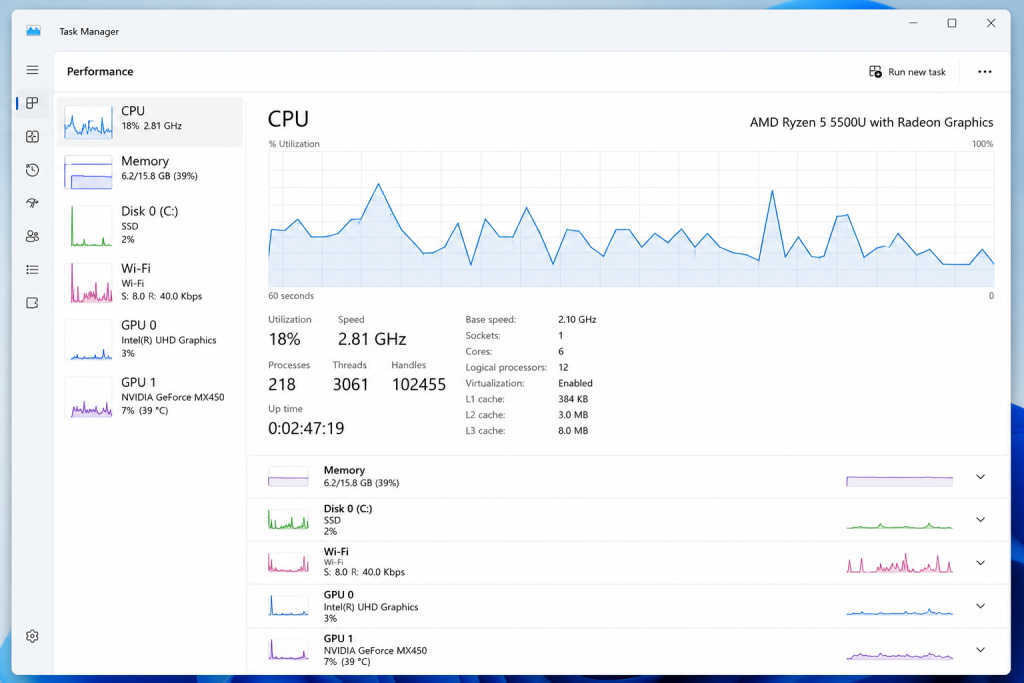Minimize the Task Manager window
Image resolution: width=1024 pixels, height=683 pixels.
913,23
